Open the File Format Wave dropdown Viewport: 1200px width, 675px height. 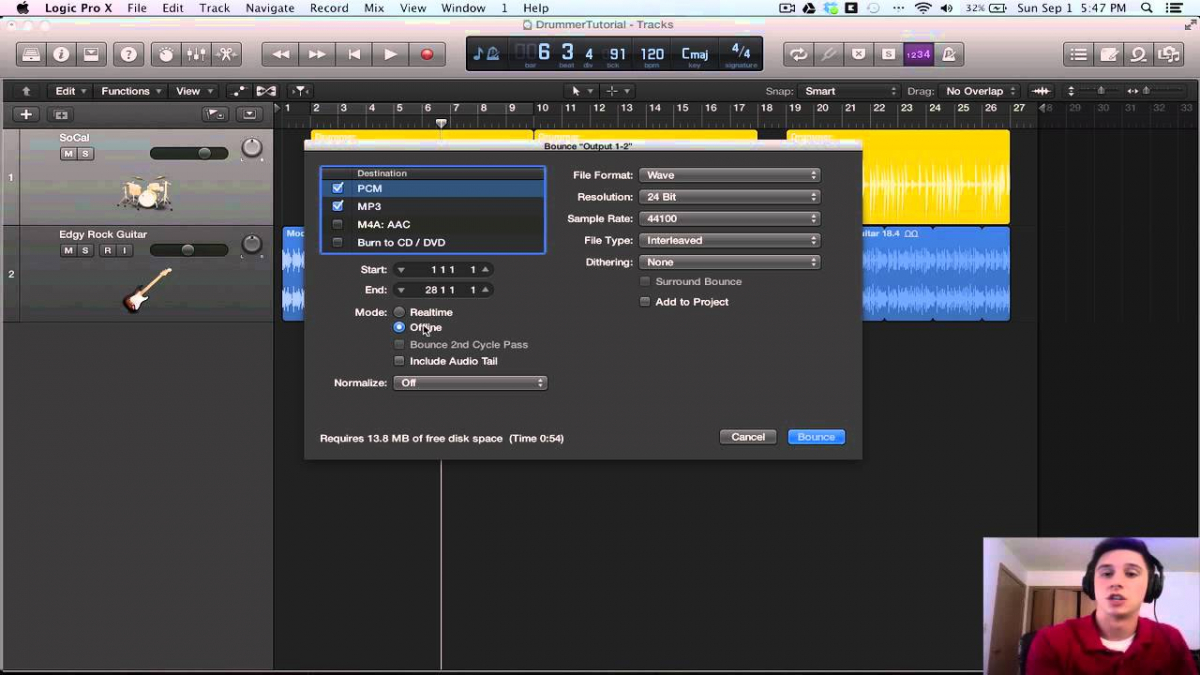[730, 175]
